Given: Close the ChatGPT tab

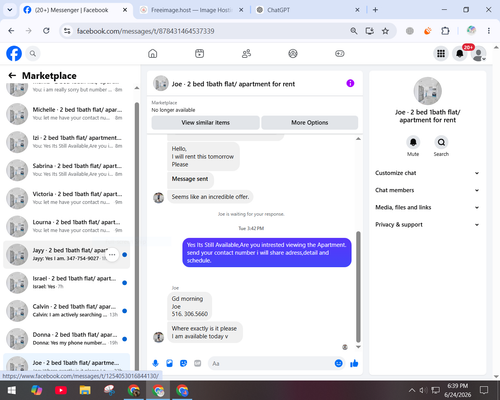Looking at the screenshot, I should (x=357, y=10).
